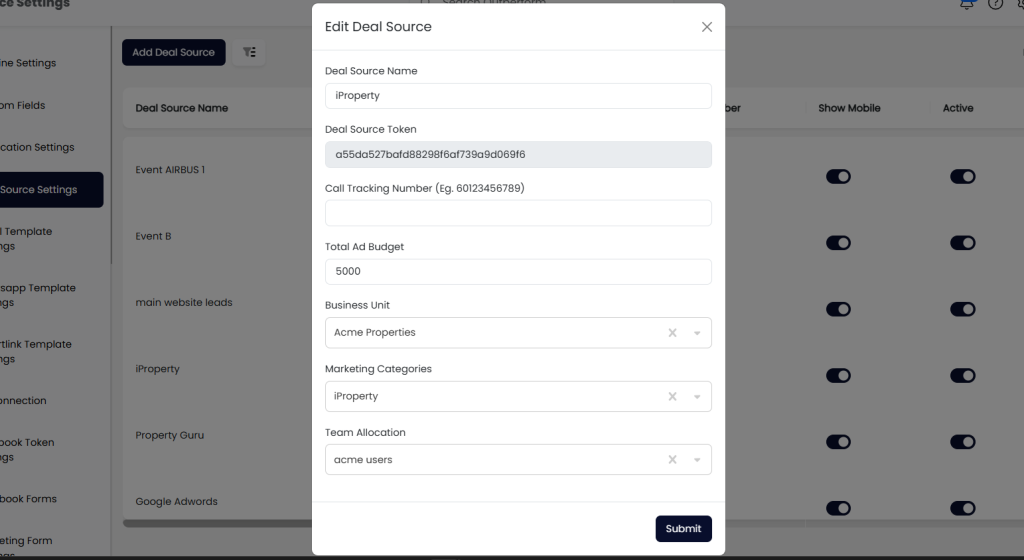Open the Team Allocation dropdown arrow

(x=697, y=460)
